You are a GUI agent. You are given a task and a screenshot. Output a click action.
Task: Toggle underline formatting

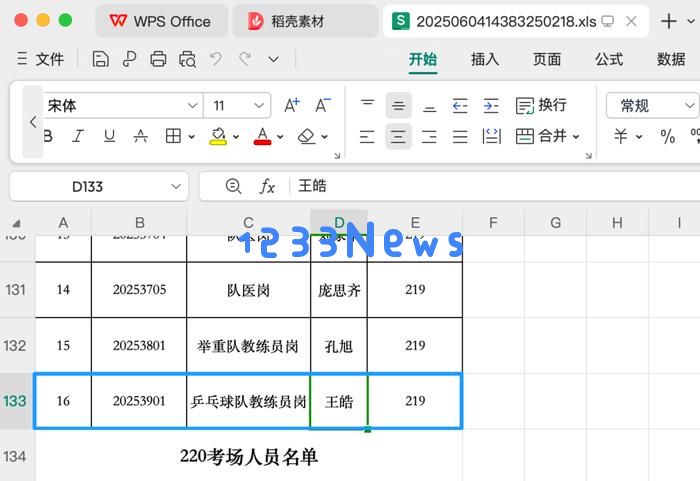(x=109, y=136)
